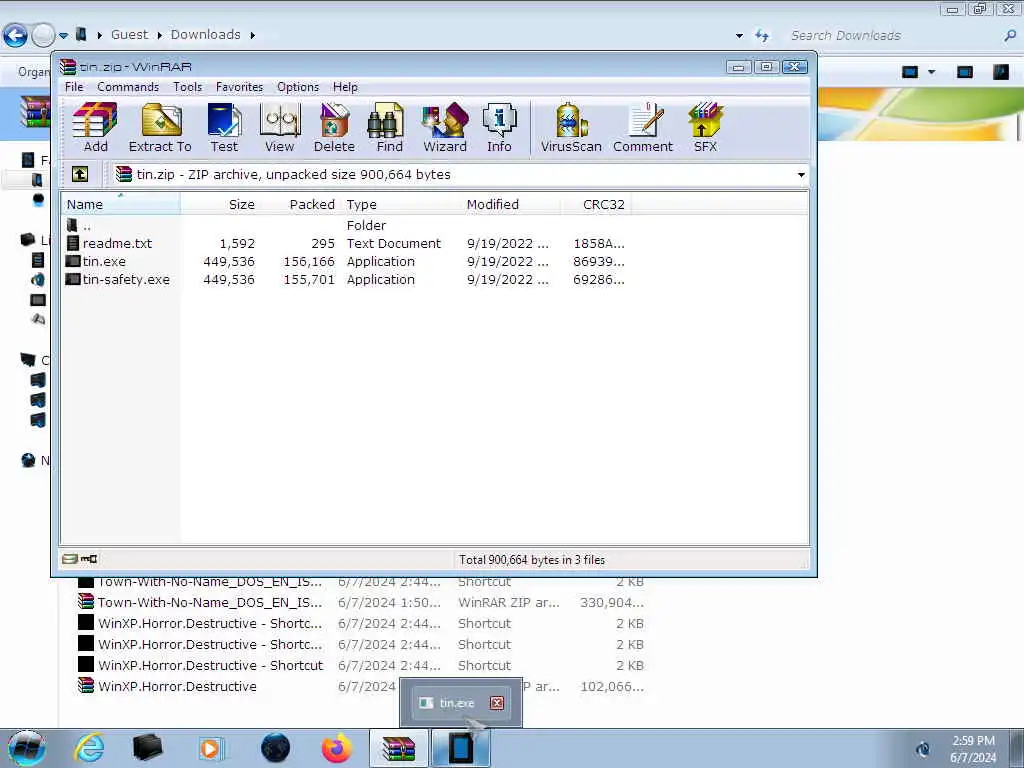Close the tin.exe taskbar preview

point(497,703)
